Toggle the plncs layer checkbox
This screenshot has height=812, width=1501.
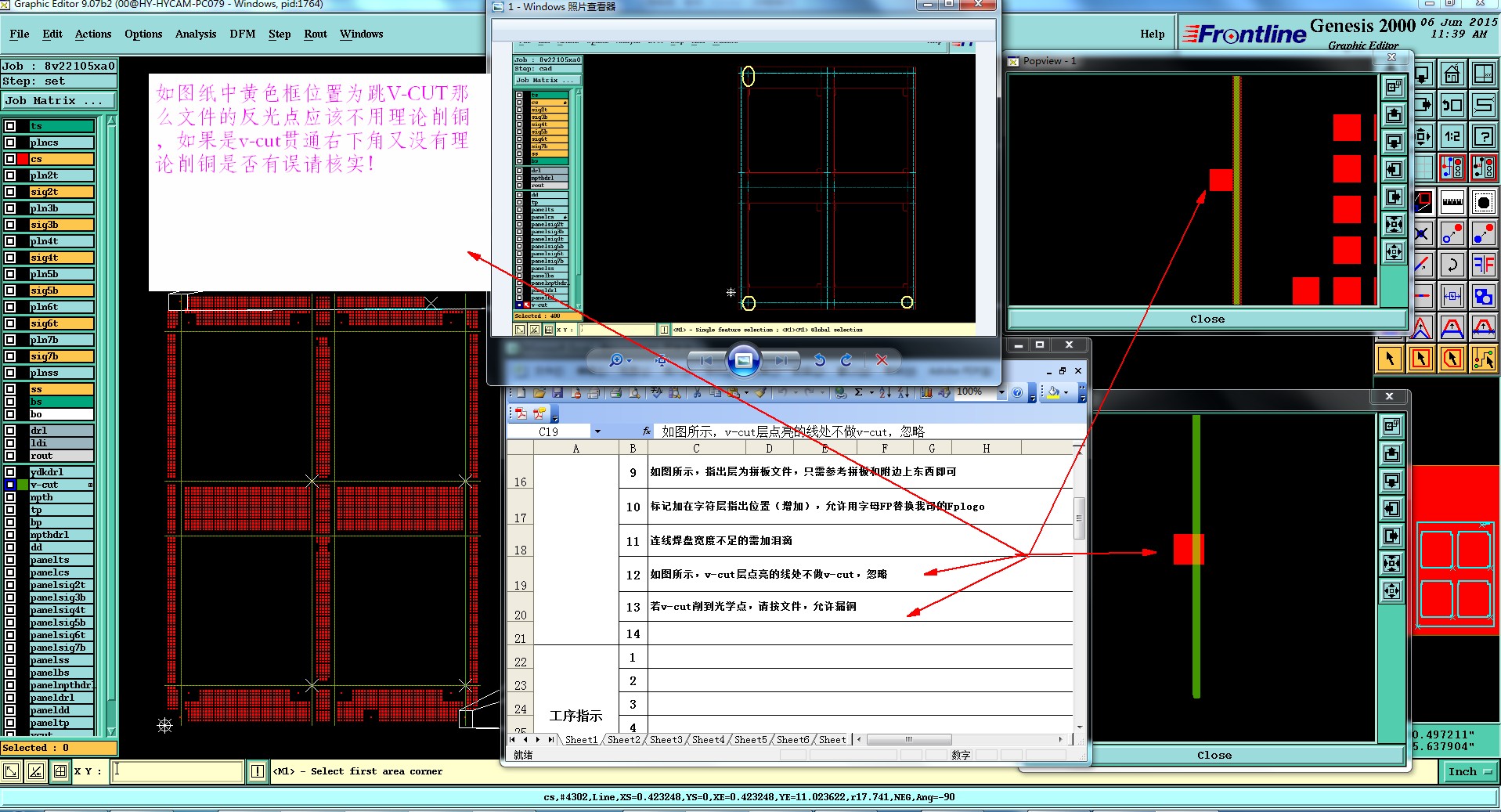pyautogui.click(x=10, y=143)
